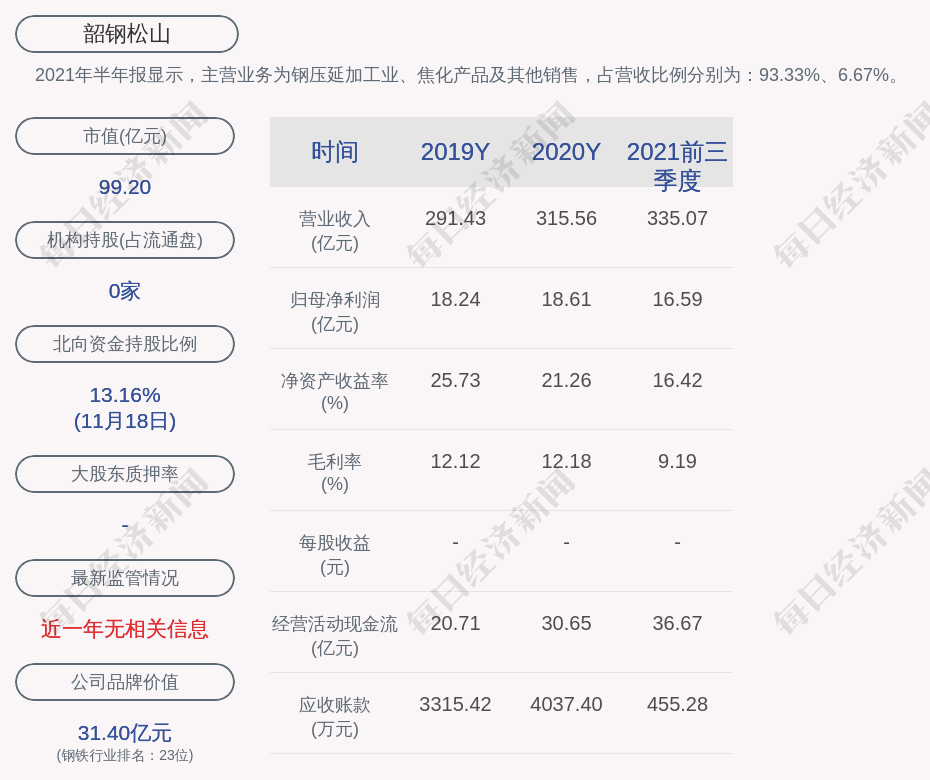Select the 归母净利润(亿元) row label

pos(335,312)
